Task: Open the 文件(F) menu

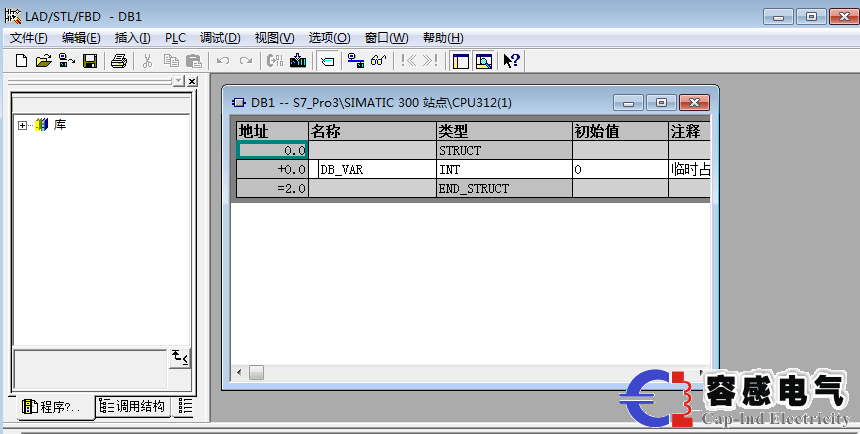Action: click(29, 38)
